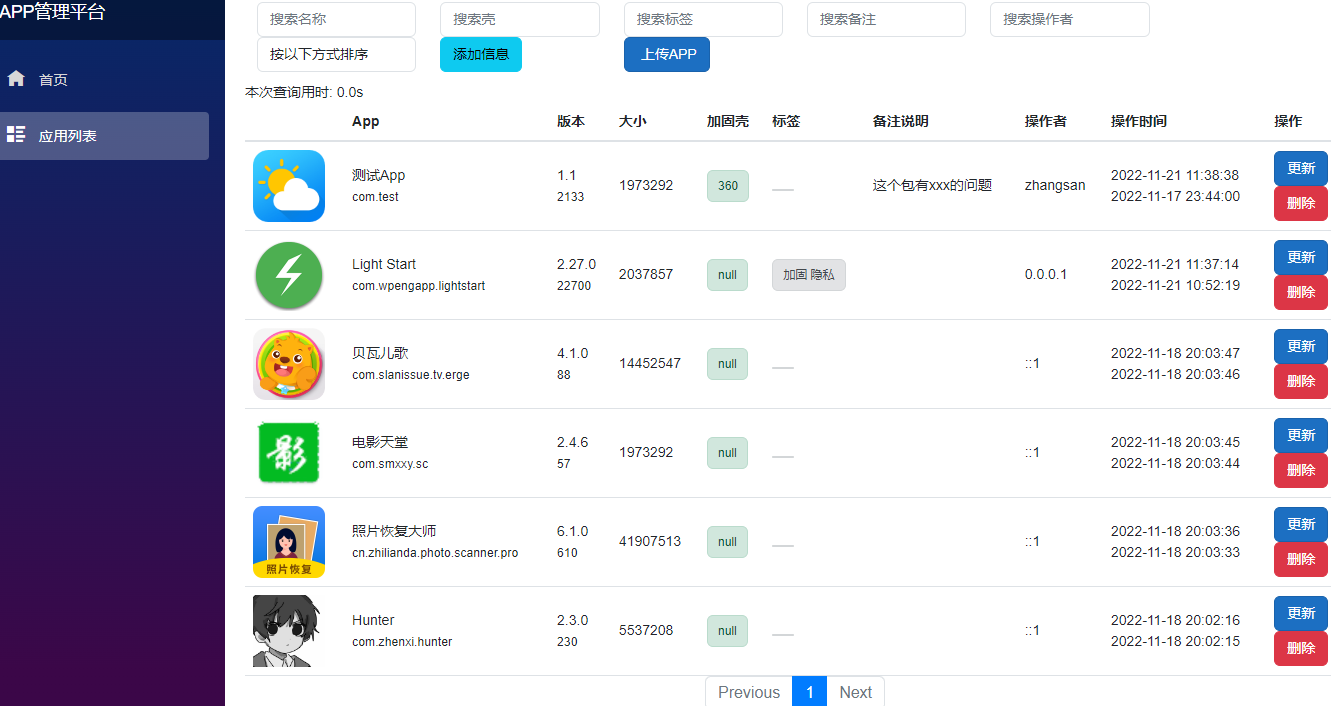
Task: Click the home icon beside 首页
Action: point(16,77)
